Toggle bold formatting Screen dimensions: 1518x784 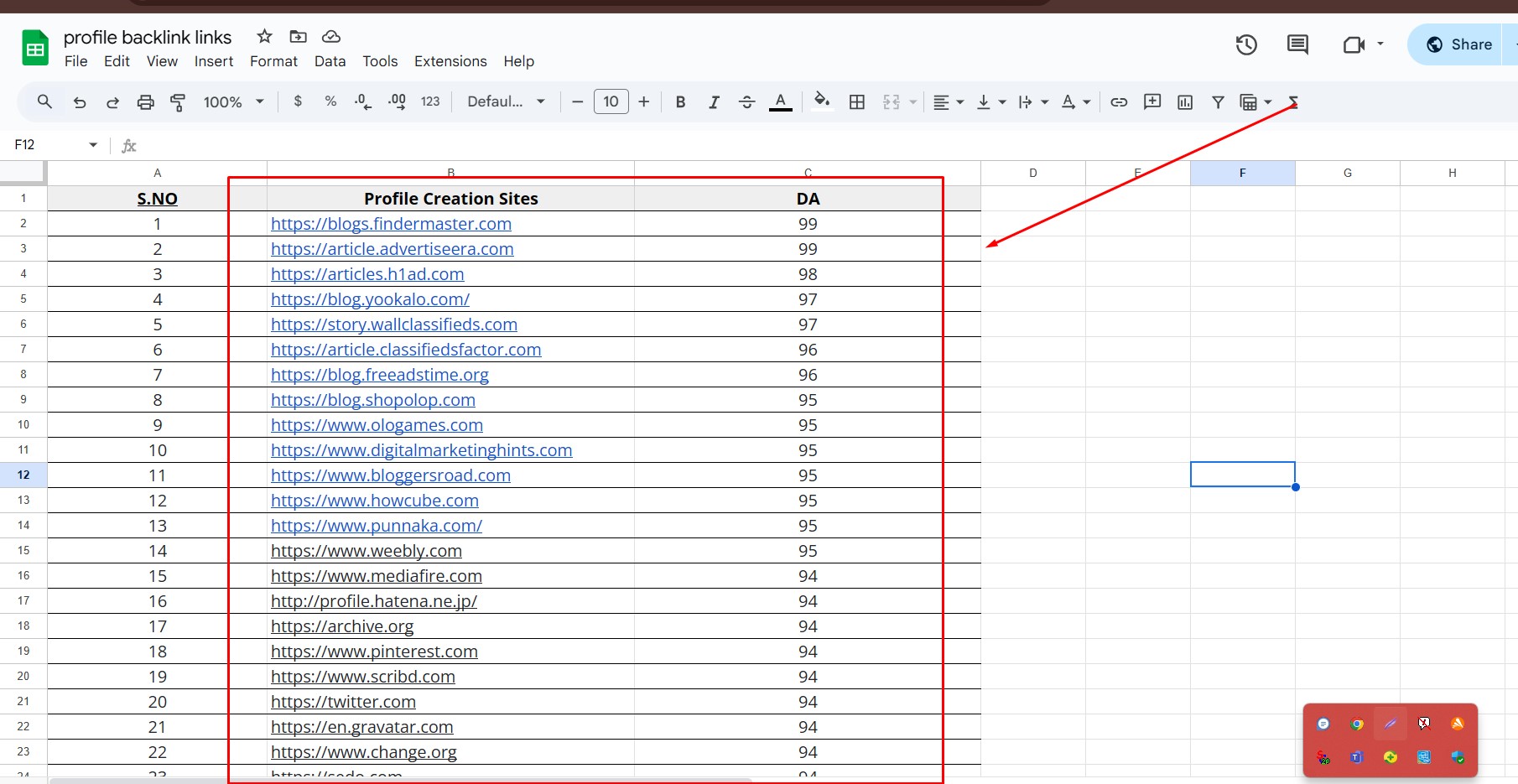tap(680, 102)
